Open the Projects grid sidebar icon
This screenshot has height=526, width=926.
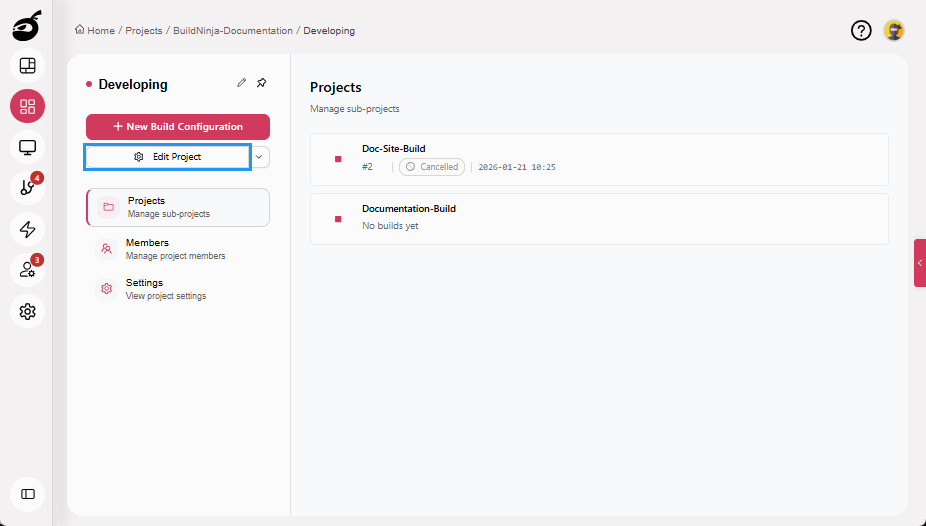27,106
